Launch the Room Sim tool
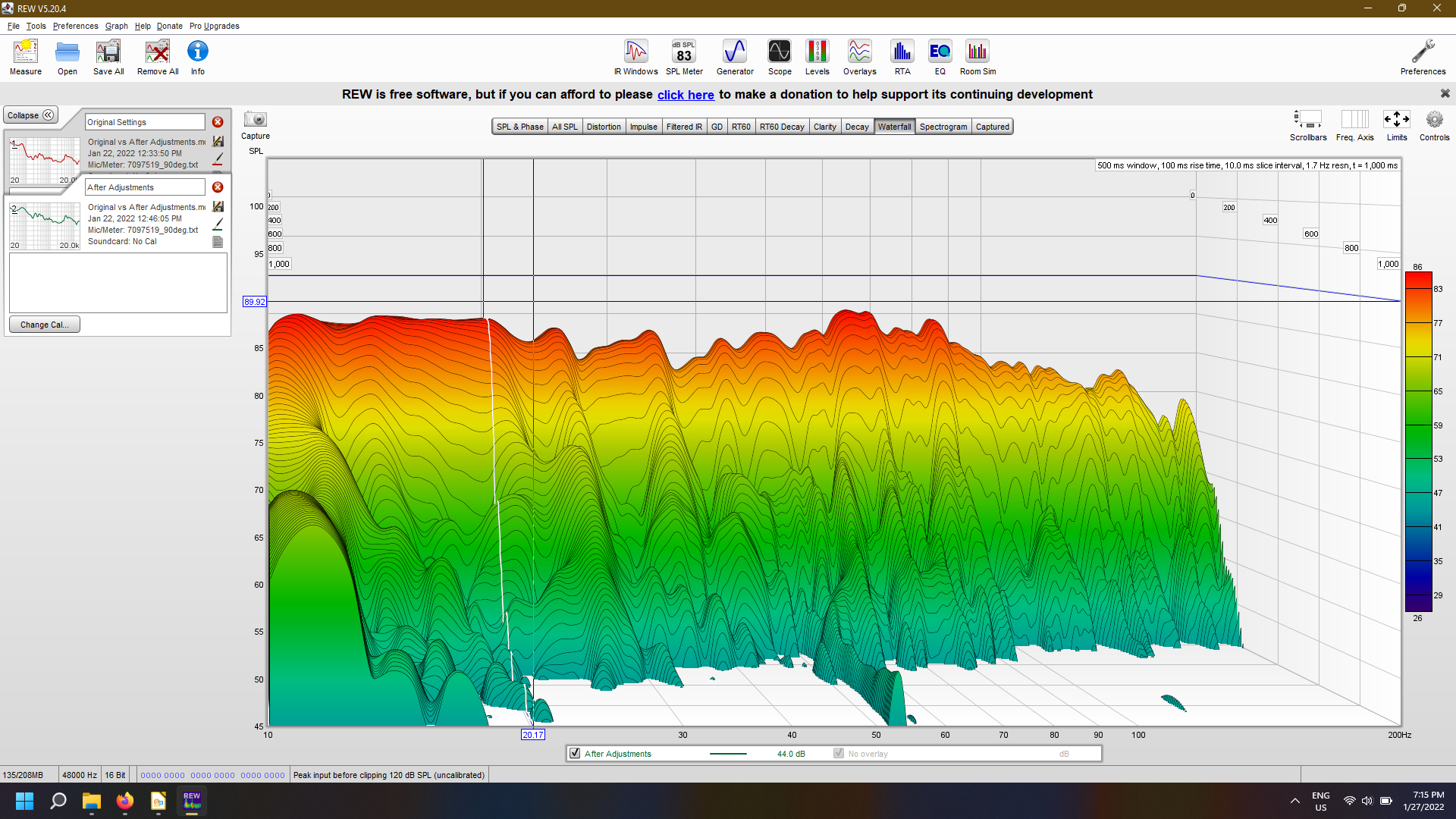Viewport: 1456px width, 819px height. tap(977, 58)
